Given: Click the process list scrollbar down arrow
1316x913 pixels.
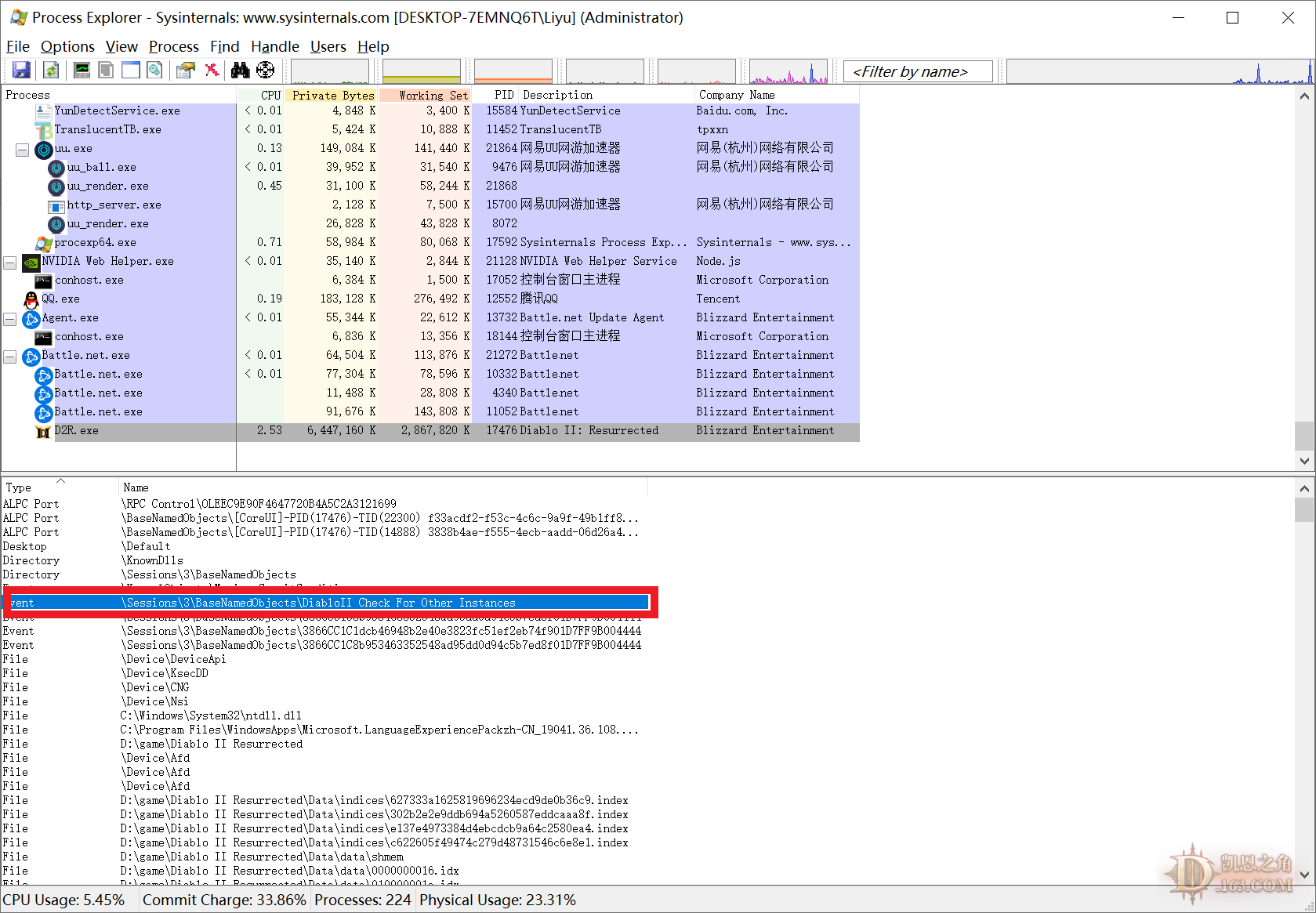Looking at the screenshot, I should [1304, 462].
